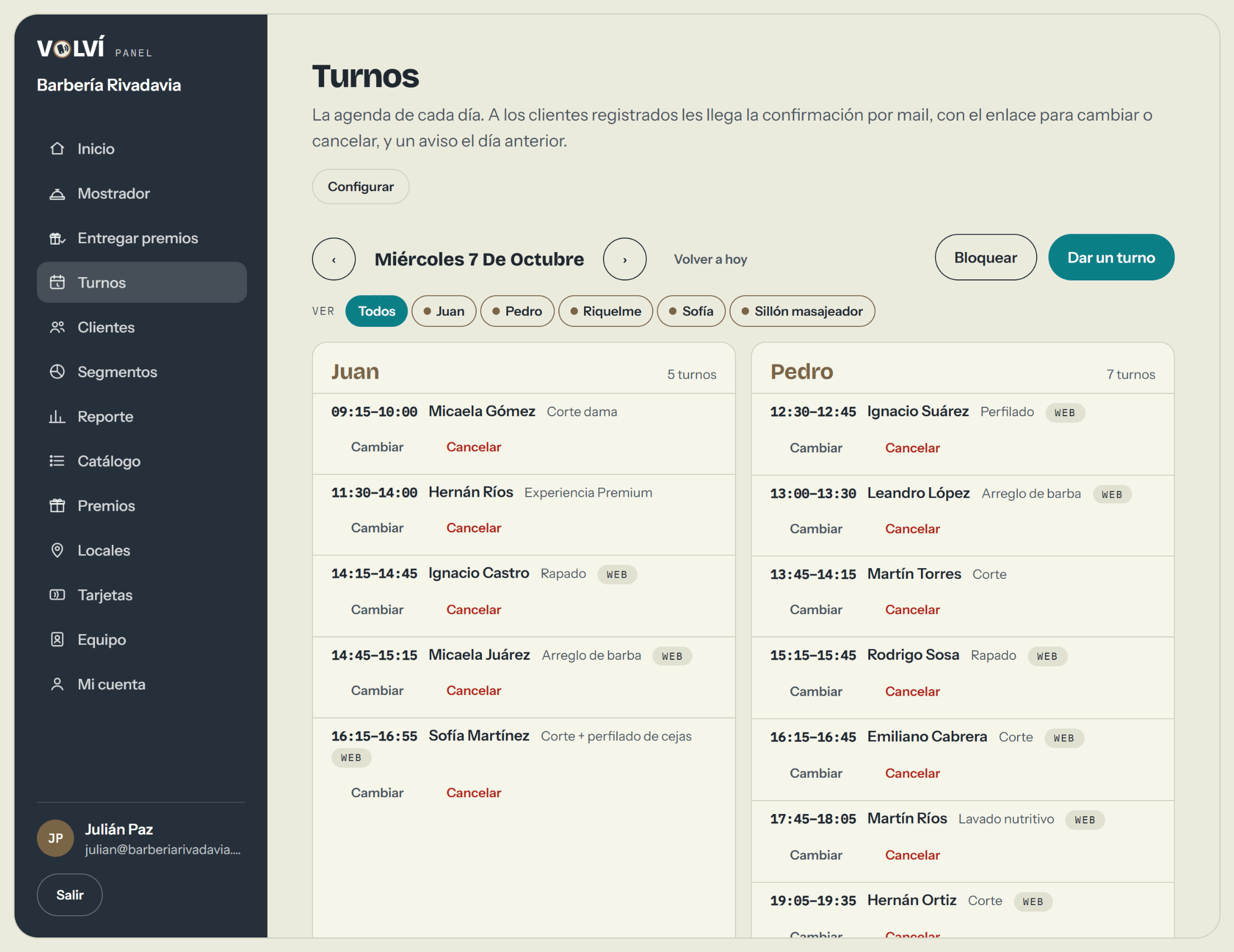The image size is (1234, 952).
Task: Log out with the Salir button
Action: (69, 895)
